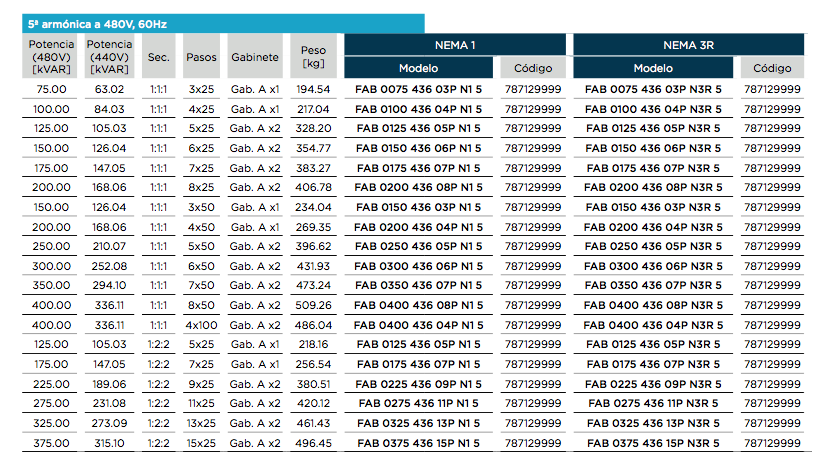This screenshot has width=819, height=464.
Task: Select model 'FAB 0250 436 05P N1 5'
Action: pyautogui.click(x=418, y=246)
